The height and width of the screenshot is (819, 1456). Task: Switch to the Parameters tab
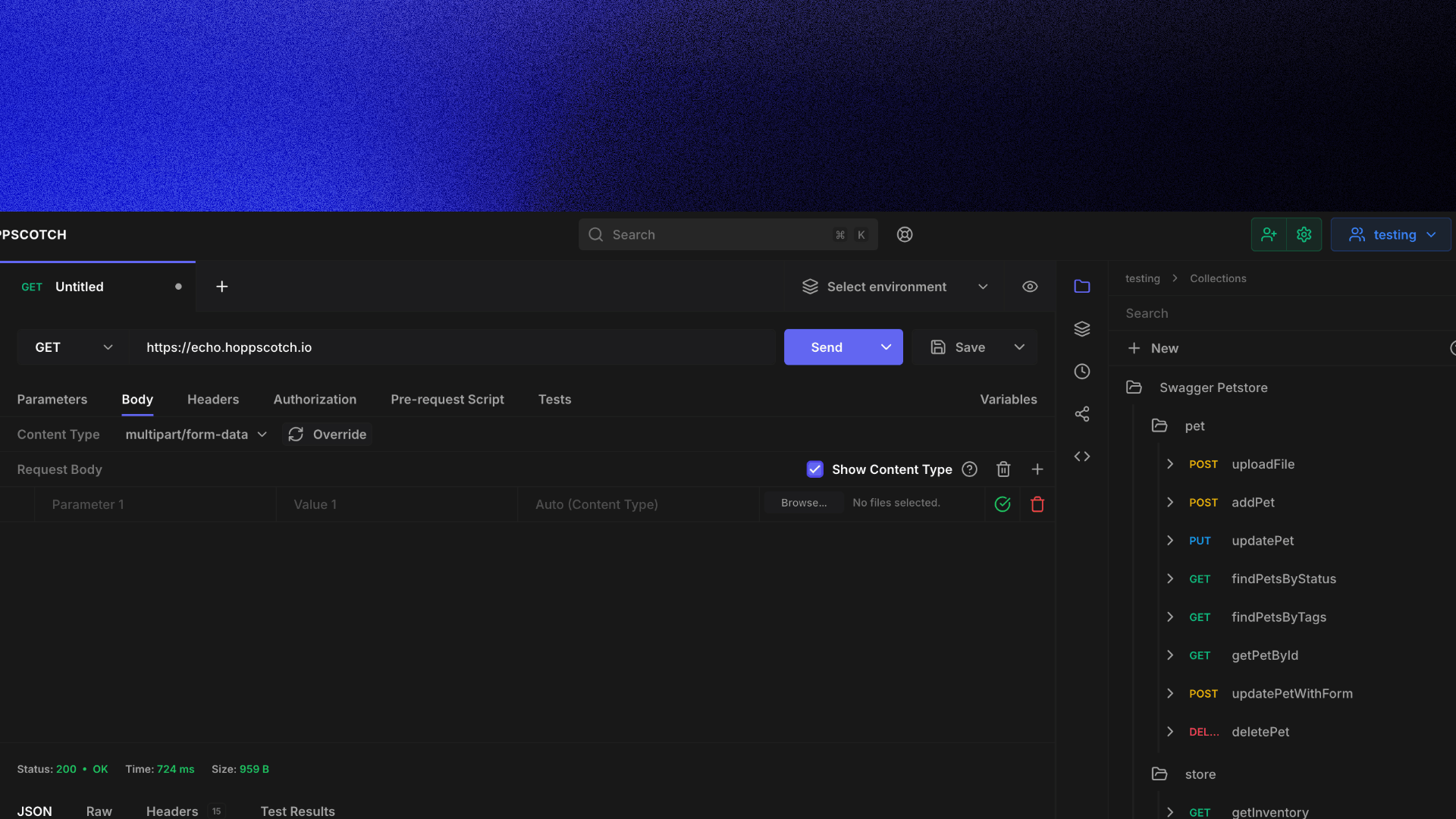tap(52, 399)
